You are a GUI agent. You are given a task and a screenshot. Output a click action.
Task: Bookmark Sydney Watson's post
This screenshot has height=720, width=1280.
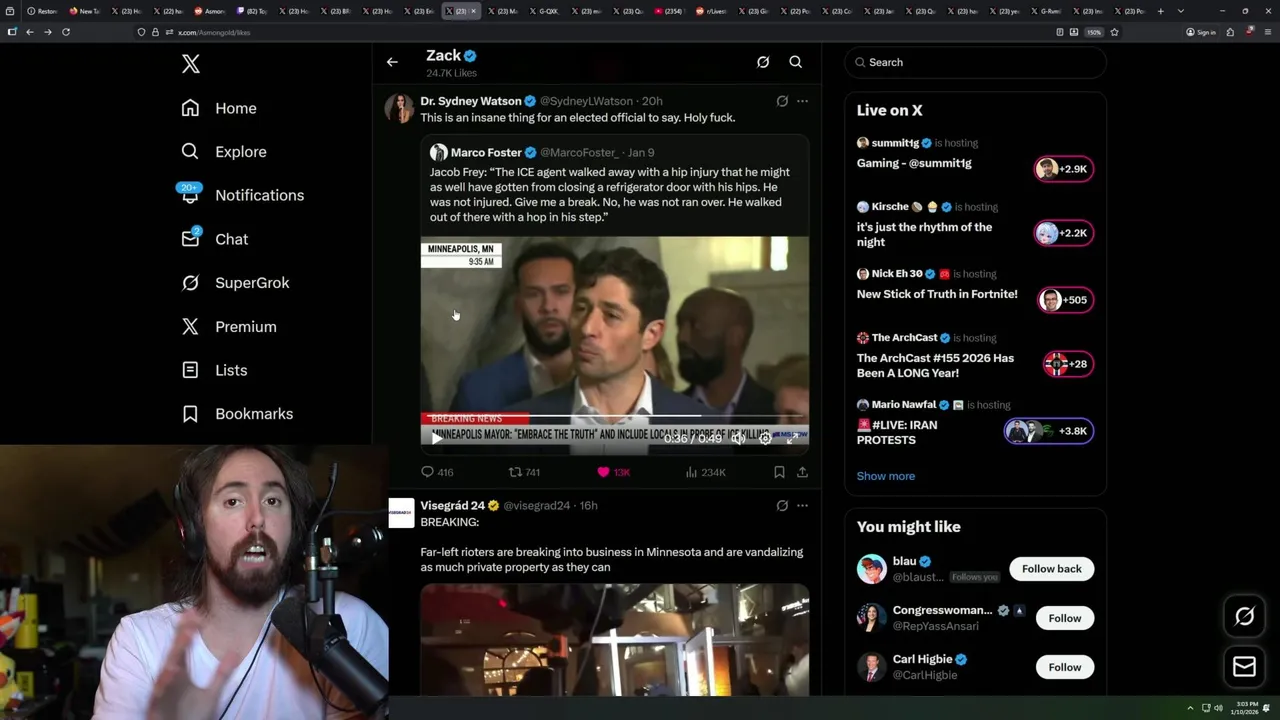[x=779, y=472]
